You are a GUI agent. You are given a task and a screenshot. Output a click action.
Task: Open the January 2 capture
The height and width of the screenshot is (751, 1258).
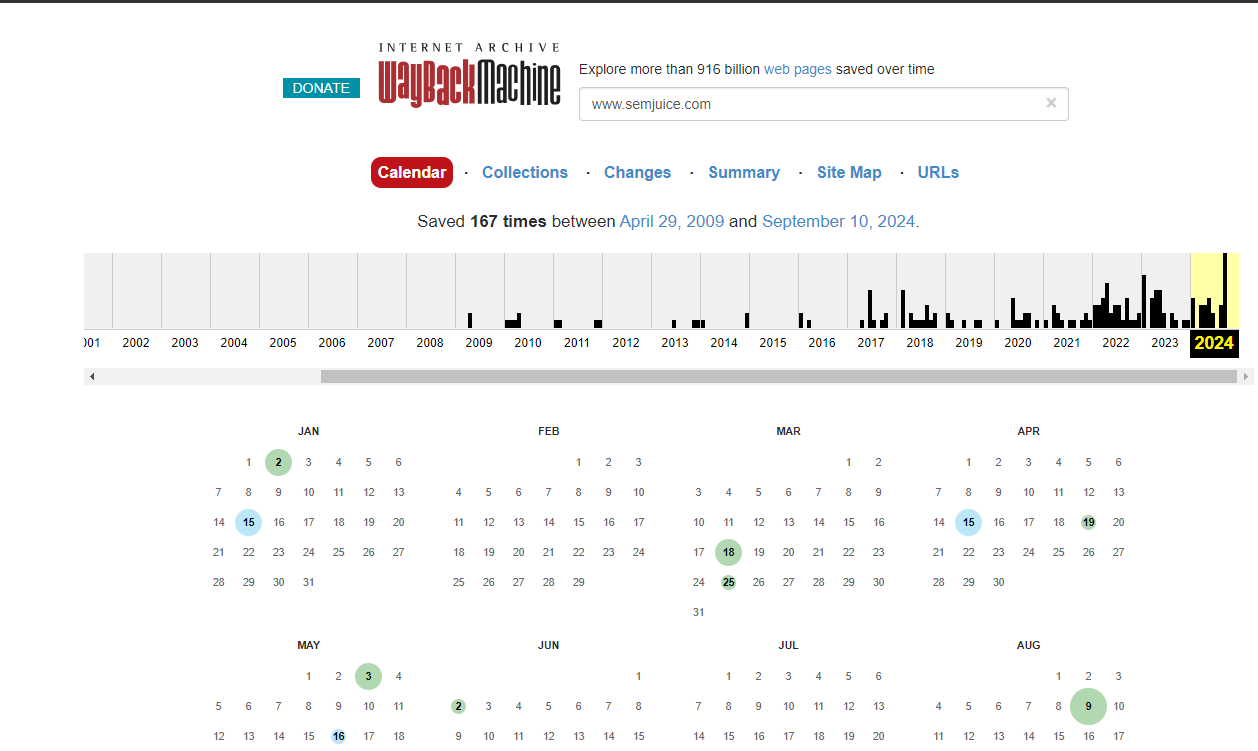(279, 462)
